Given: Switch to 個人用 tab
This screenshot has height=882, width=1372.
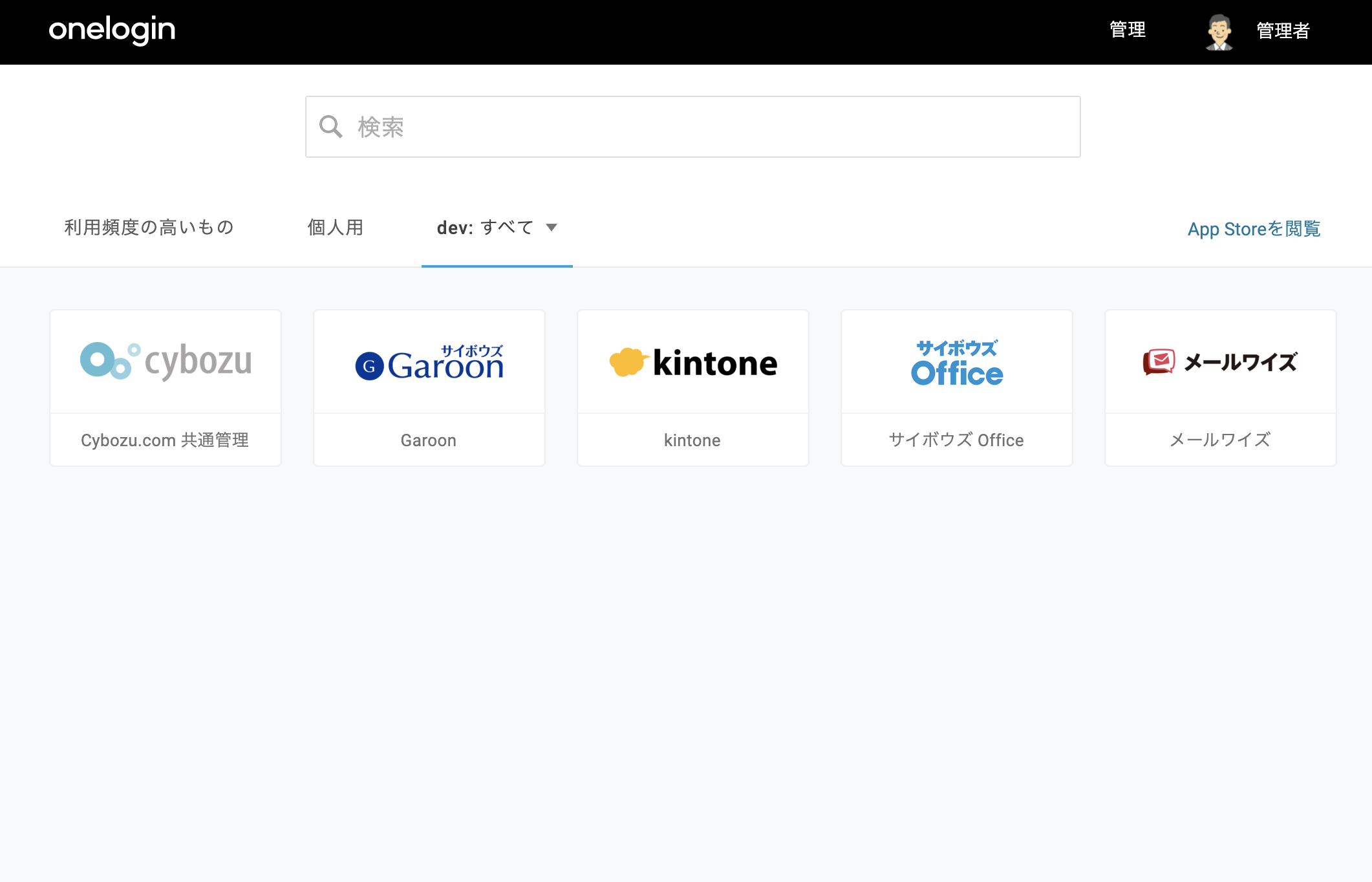Looking at the screenshot, I should pos(335,228).
